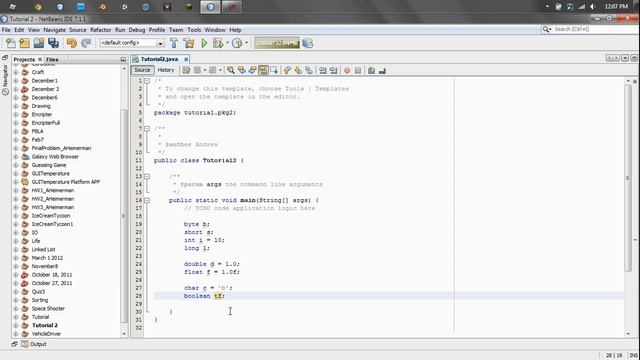Click the Find Selection magnifier icon
Image resolution: width=640 pixels, height=360 pixels.
click(x=231, y=70)
